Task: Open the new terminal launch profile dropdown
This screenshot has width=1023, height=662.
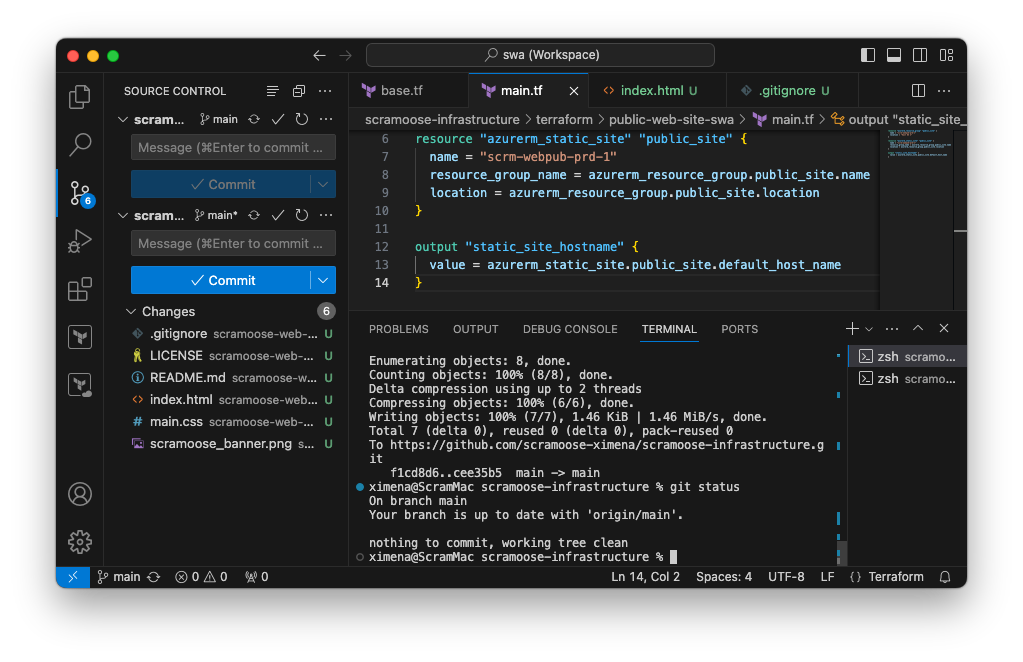Action: (869, 329)
